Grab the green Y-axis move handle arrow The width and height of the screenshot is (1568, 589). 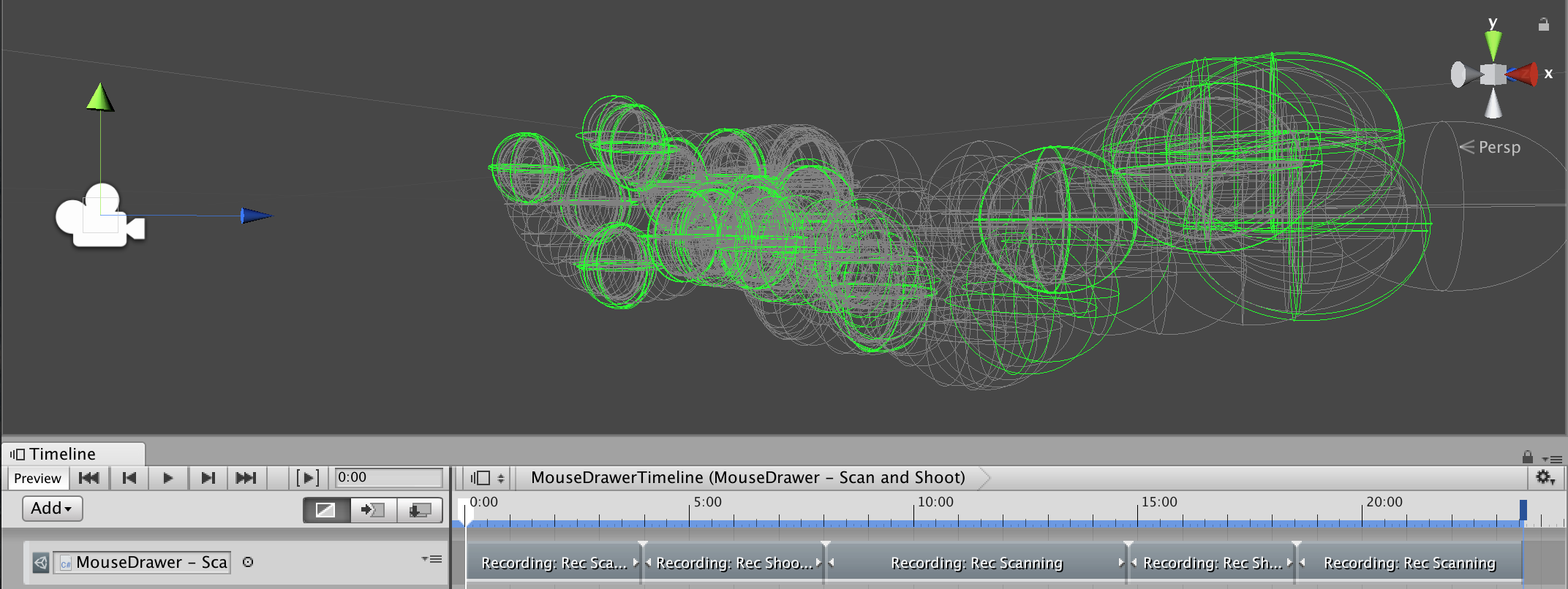100,97
